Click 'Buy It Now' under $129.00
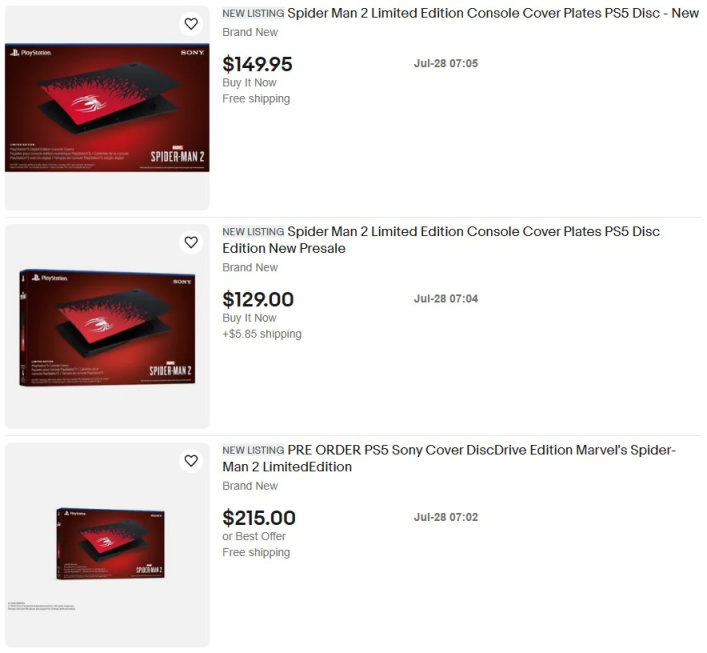707x653 pixels. pyautogui.click(x=249, y=318)
